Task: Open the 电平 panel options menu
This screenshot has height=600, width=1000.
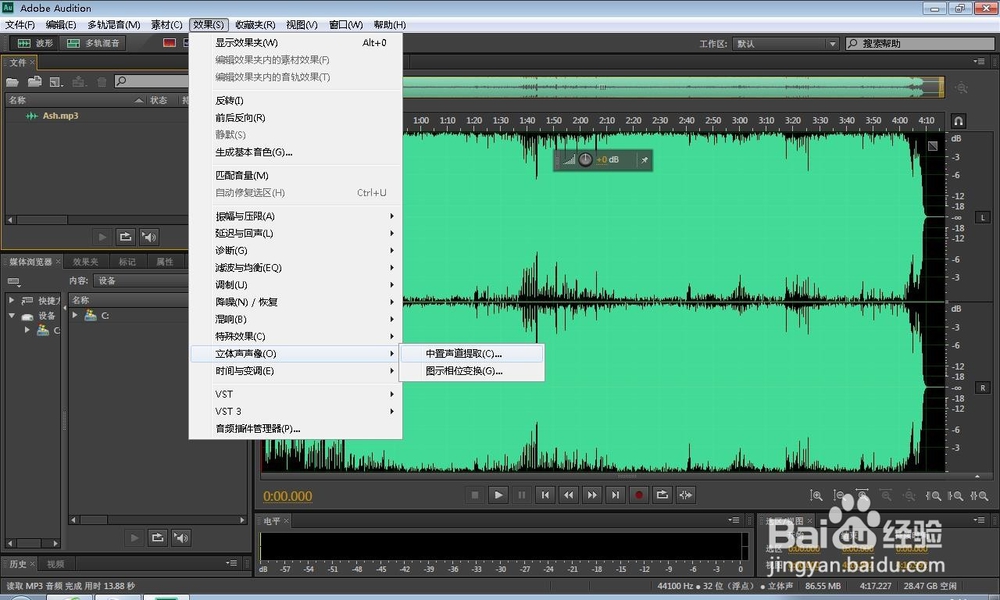Action: pos(734,520)
